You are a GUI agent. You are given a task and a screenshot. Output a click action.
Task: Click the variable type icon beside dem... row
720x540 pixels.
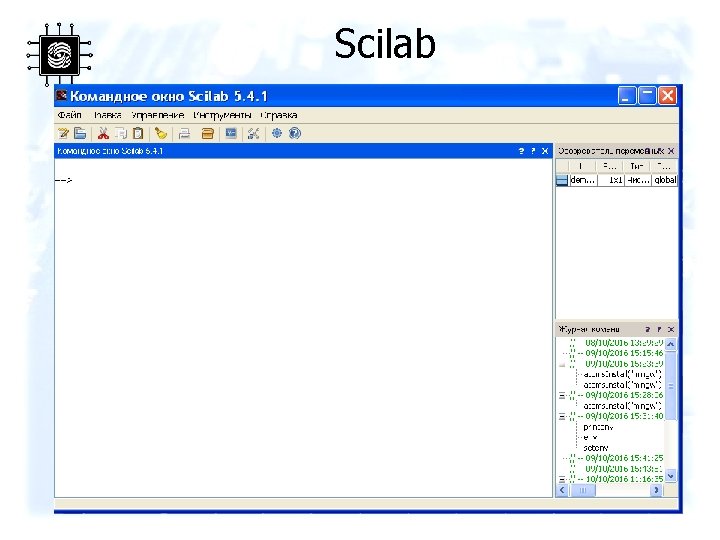tap(562, 180)
